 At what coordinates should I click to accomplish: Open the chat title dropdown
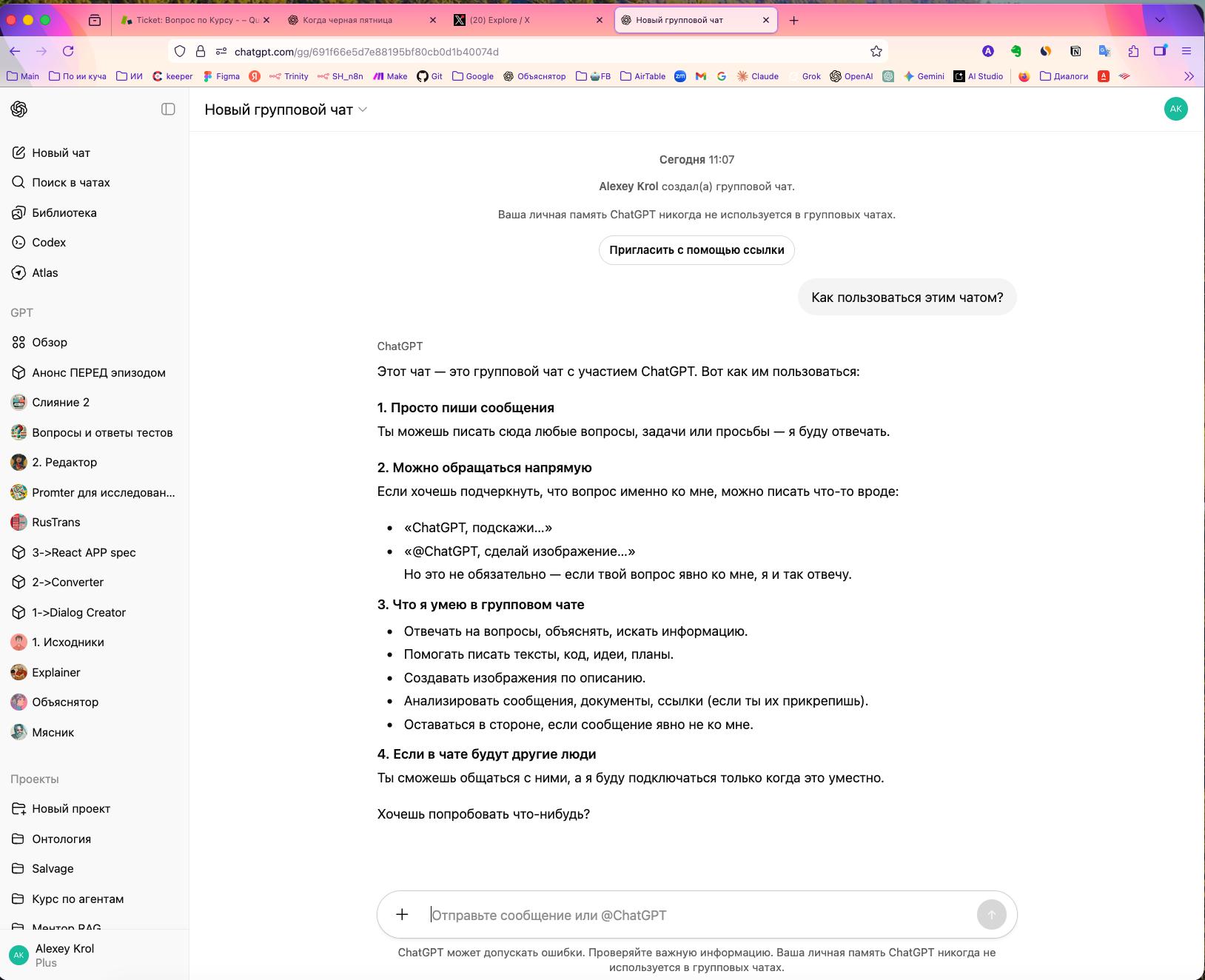click(362, 109)
